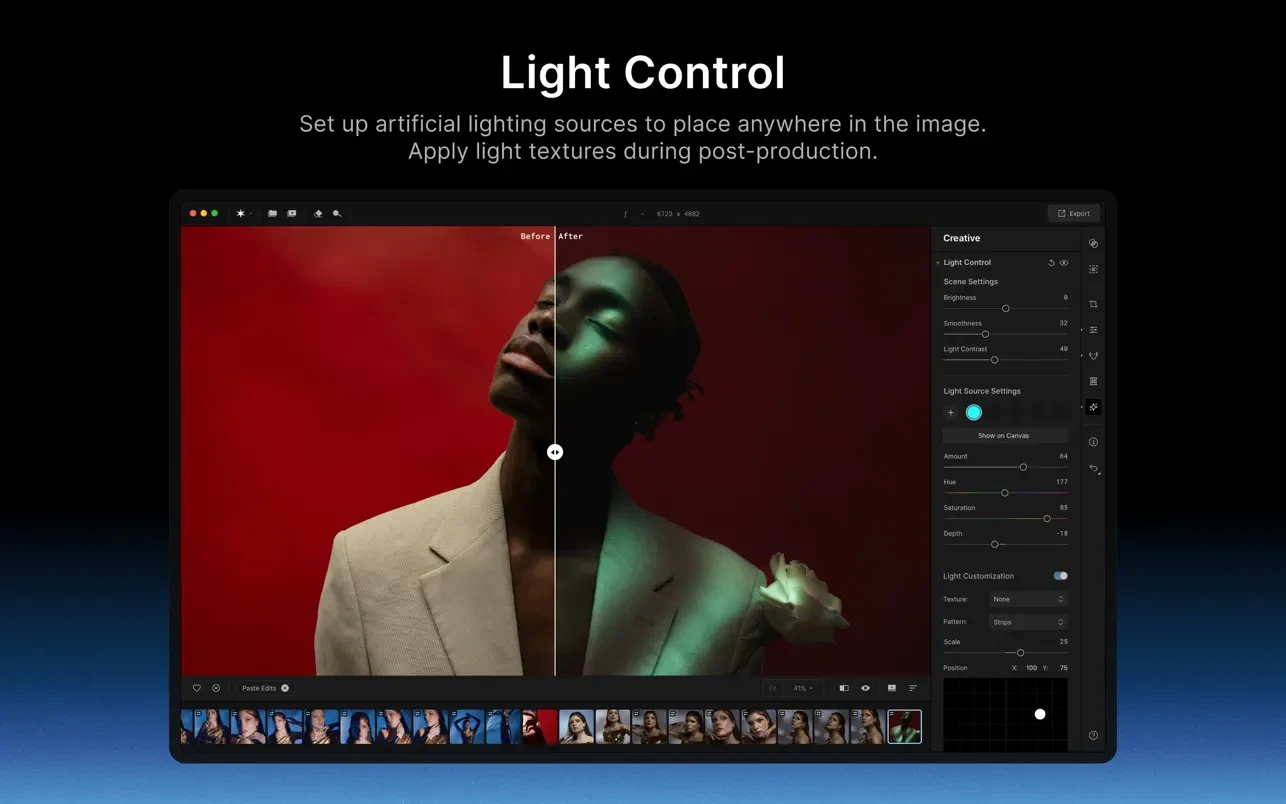Screen dimensions: 1286x804
Task: Add a new light source with plus
Action: pos(951,413)
